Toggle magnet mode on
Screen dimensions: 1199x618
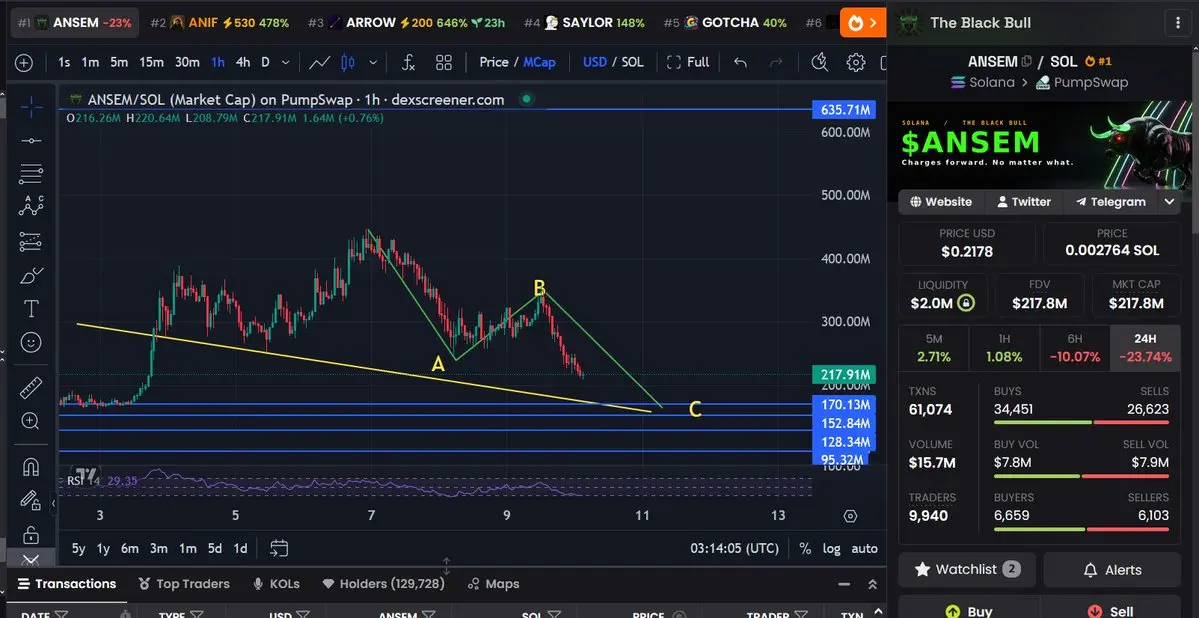(x=31, y=466)
